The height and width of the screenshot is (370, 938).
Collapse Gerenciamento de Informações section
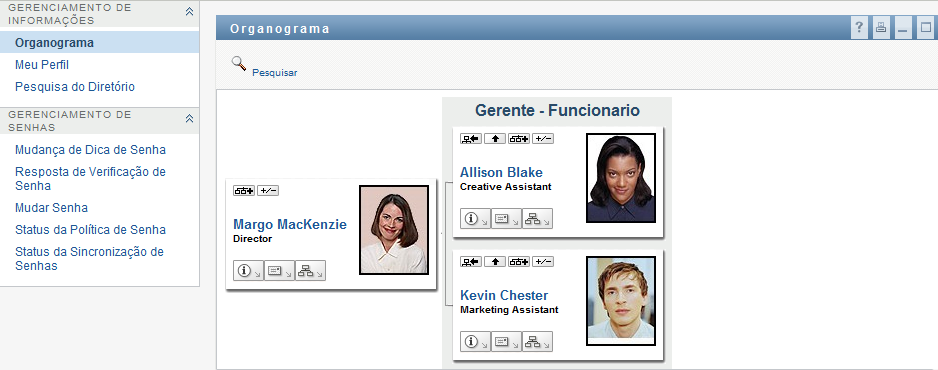click(x=189, y=11)
